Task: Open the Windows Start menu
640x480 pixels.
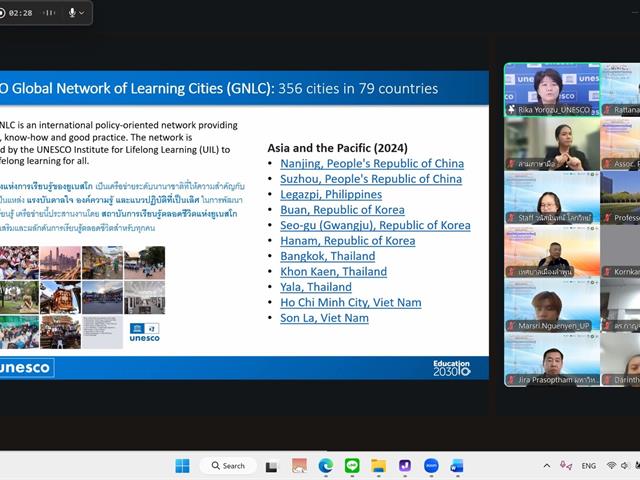Action: pos(182,466)
